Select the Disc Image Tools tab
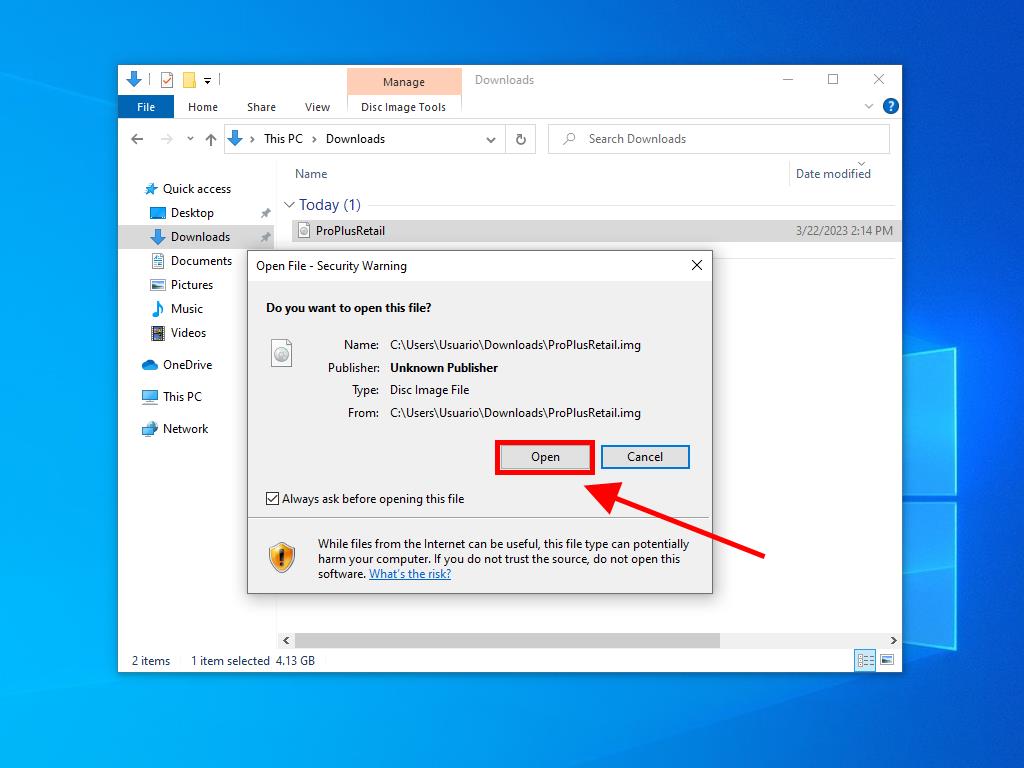Image resolution: width=1024 pixels, height=768 pixels. pos(404,107)
